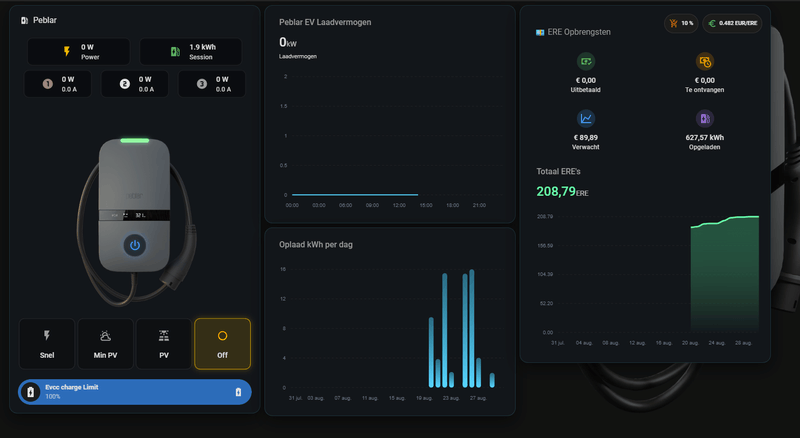Click the 0 kW Laadvermogen value
Image resolution: width=800 pixels, height=438 pixels.
click(288, 42)
